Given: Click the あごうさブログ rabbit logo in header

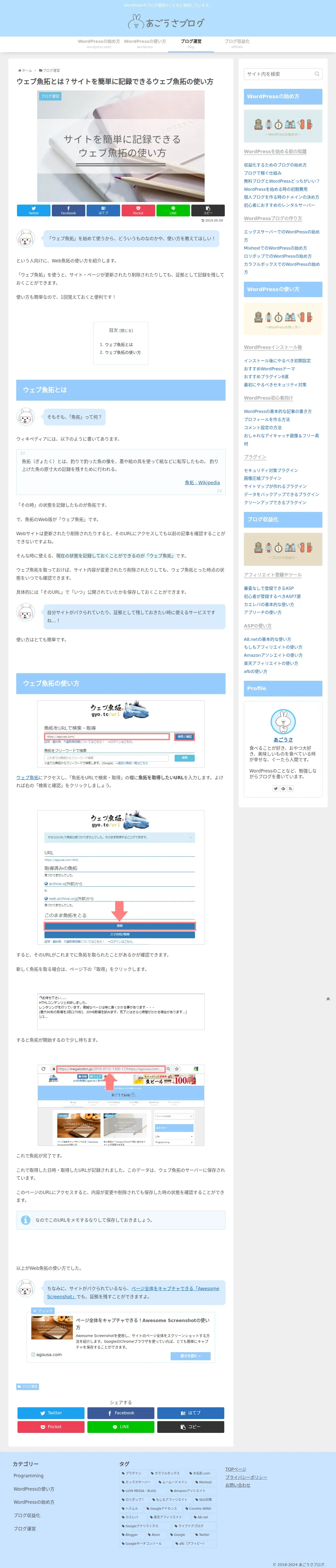Looking at the screenshot, I should 166,22.
